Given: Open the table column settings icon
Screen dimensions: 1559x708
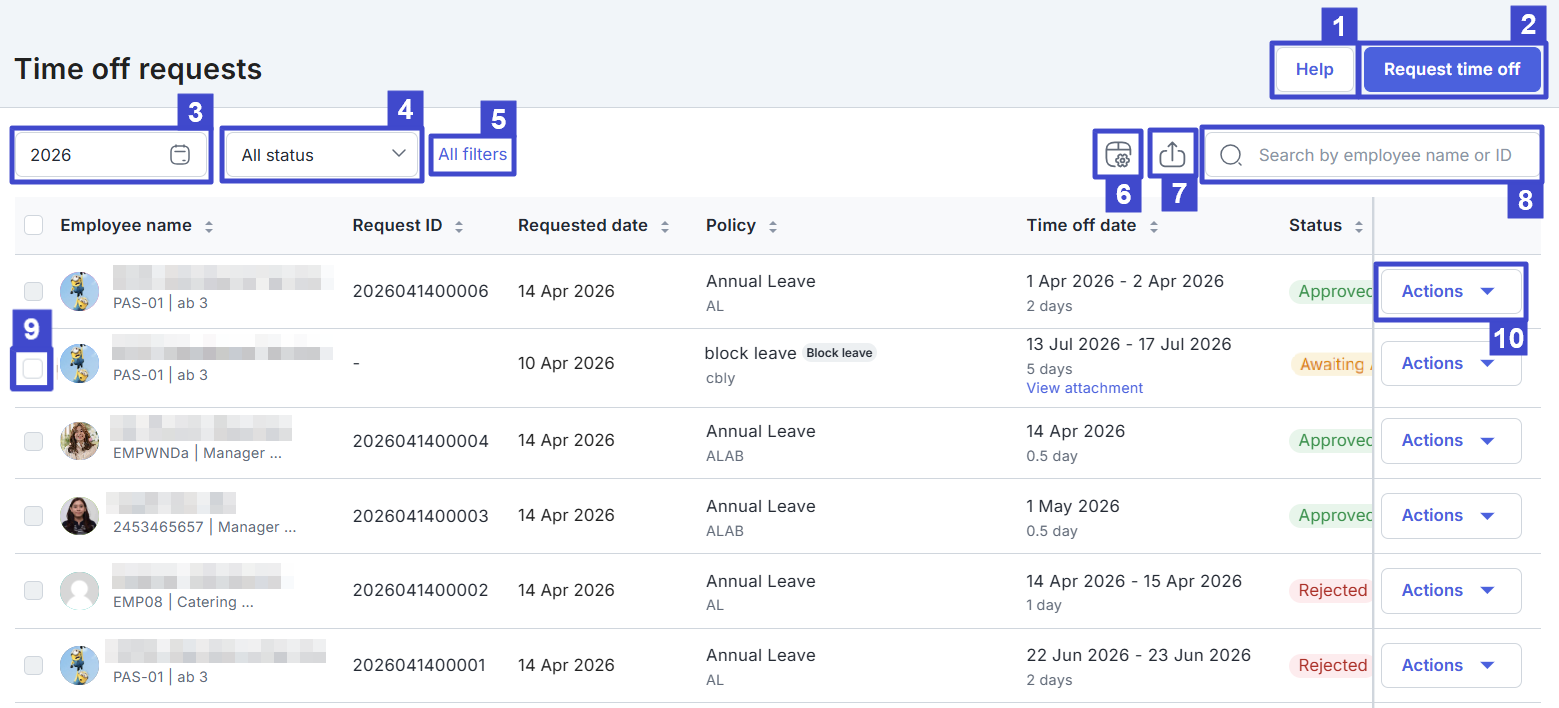Looking at the screenshot, I should tap(1118, 155).
